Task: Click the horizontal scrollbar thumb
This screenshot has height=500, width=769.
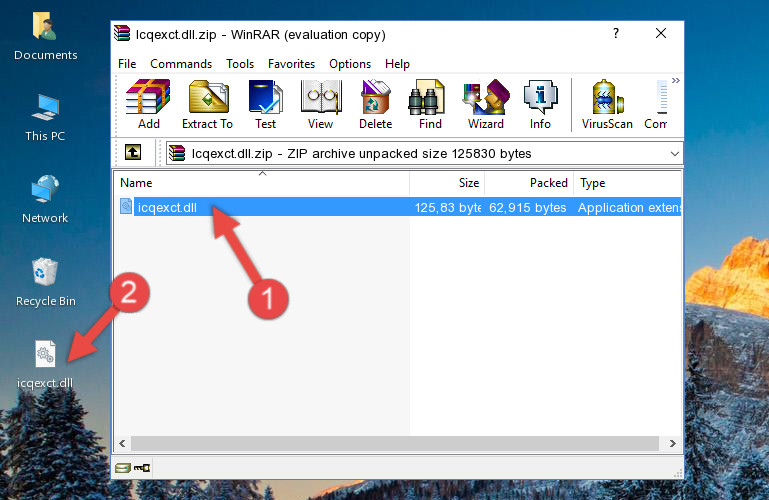Action: (x=394, y=444)
